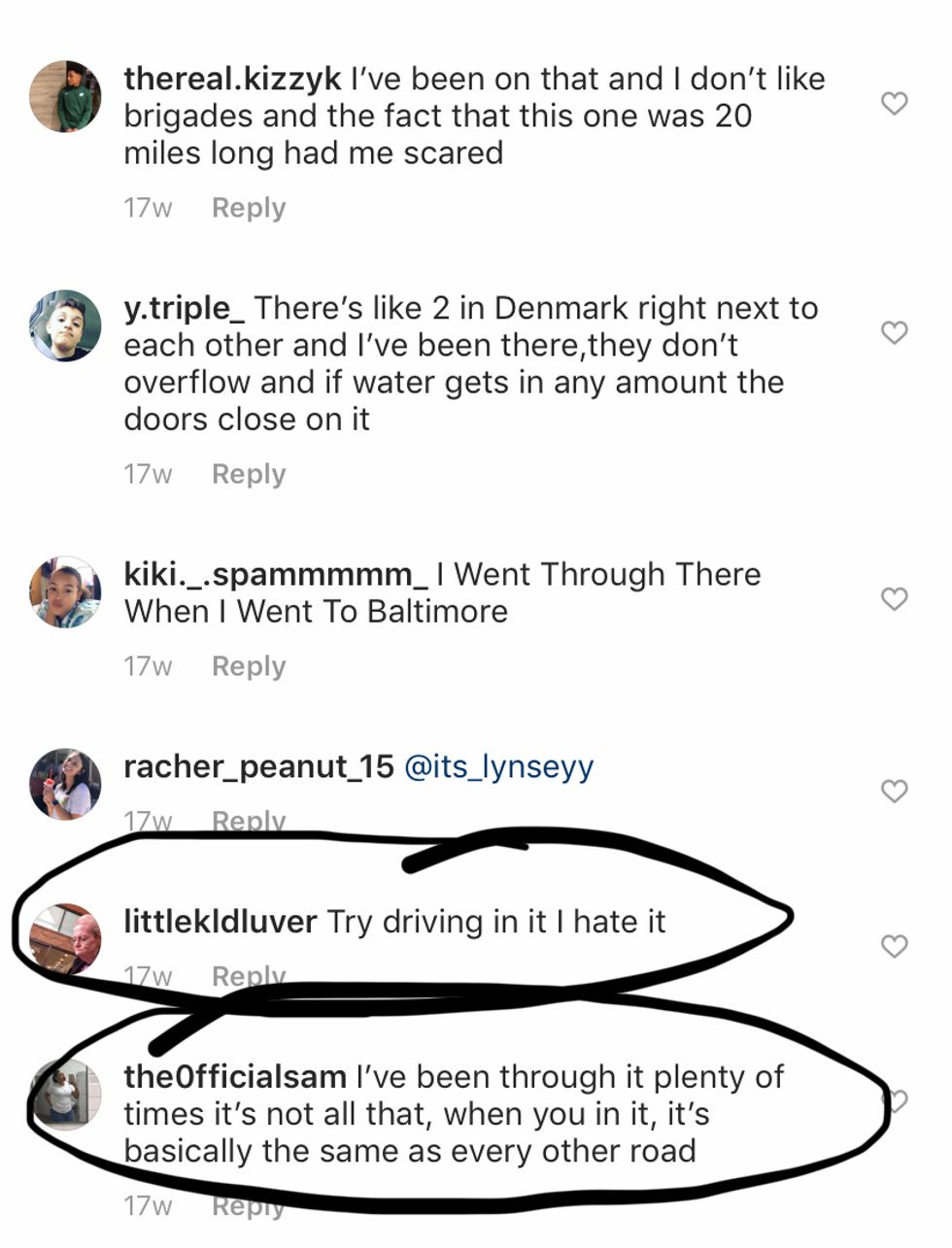The image size is (952, 1248).
Task: Toggle like on racher_peanut_15's comment
Action: click(894, 792)
